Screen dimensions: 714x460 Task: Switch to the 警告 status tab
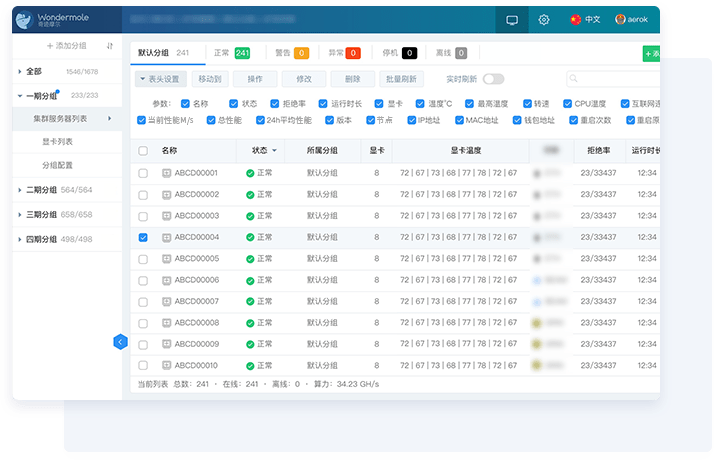tap(291, 53)
